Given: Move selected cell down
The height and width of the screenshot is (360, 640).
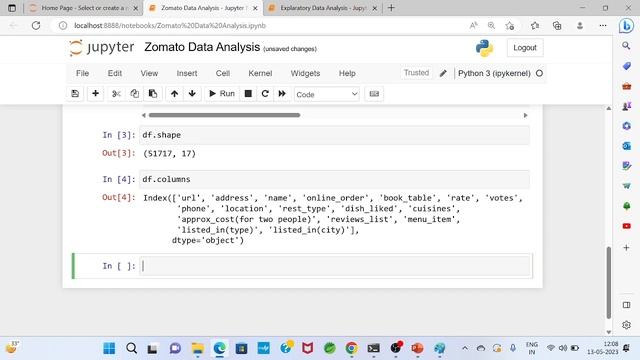Looking at the screenshot, I should click(x=192, y=94).
